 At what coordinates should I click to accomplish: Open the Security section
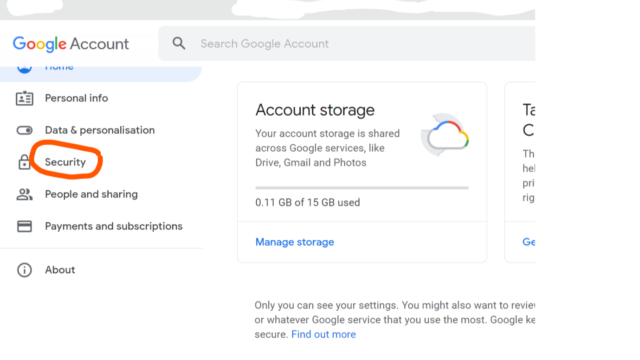click(65, 162)
